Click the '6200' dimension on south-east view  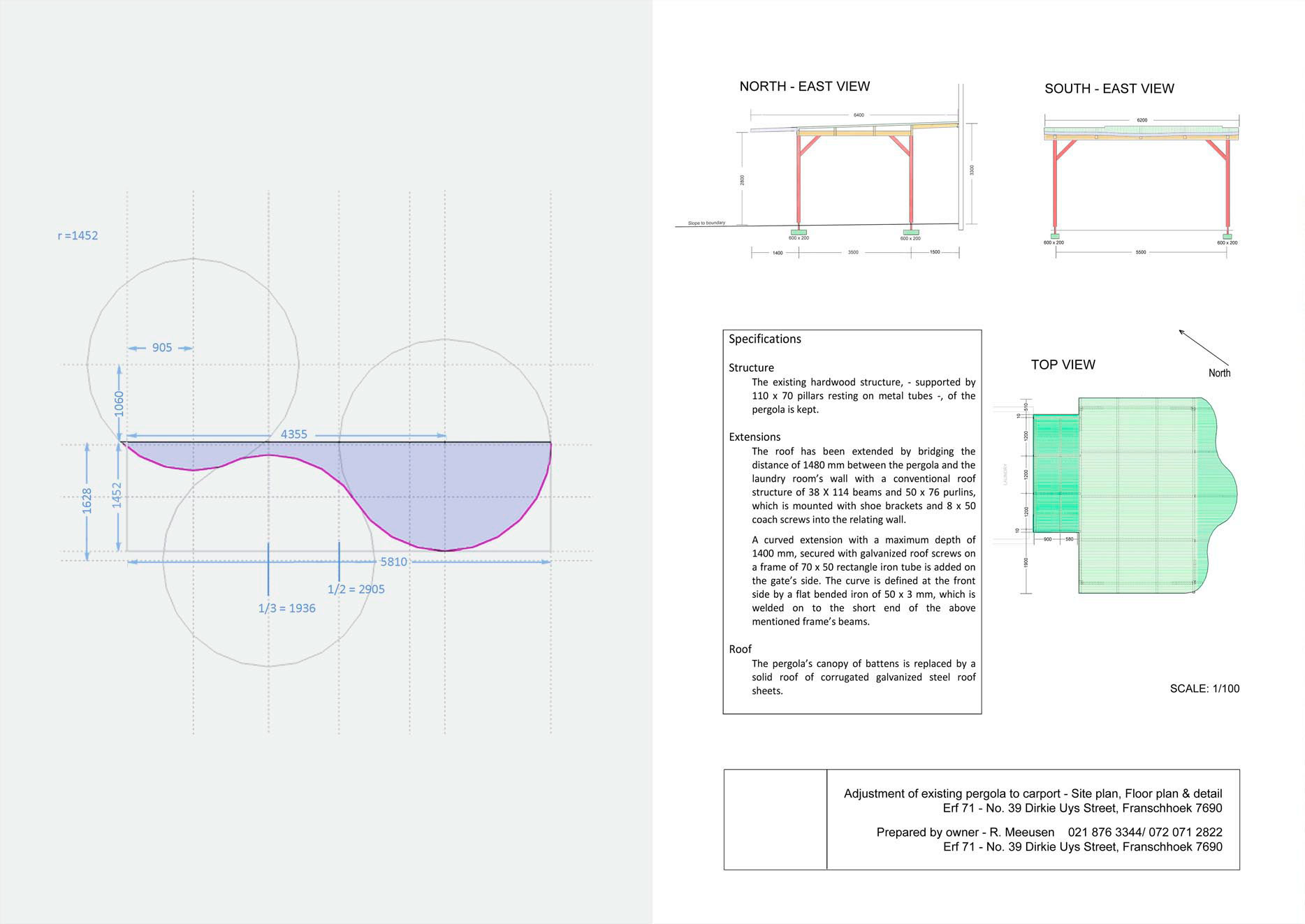coord(1142,120)
